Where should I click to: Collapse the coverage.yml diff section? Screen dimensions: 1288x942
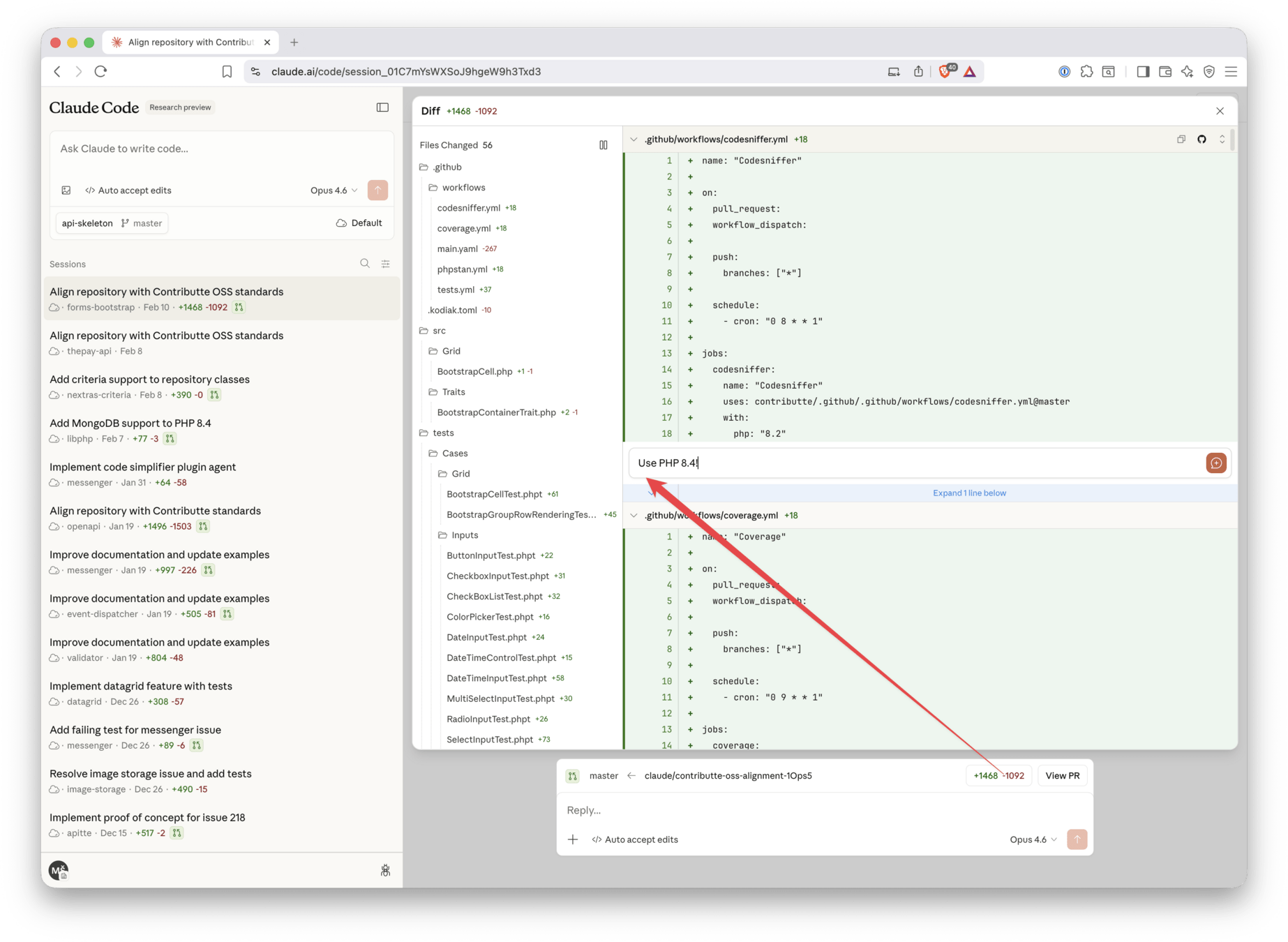point(634,516)
